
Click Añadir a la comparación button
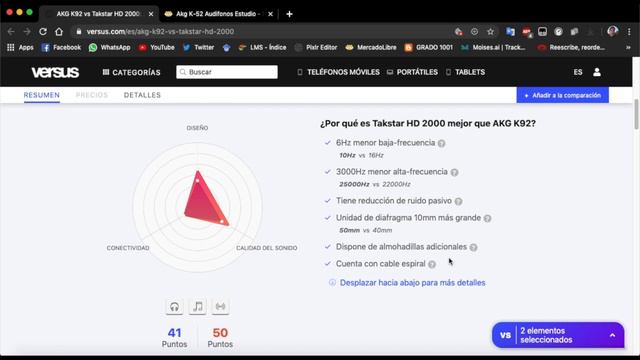[562, 95]
